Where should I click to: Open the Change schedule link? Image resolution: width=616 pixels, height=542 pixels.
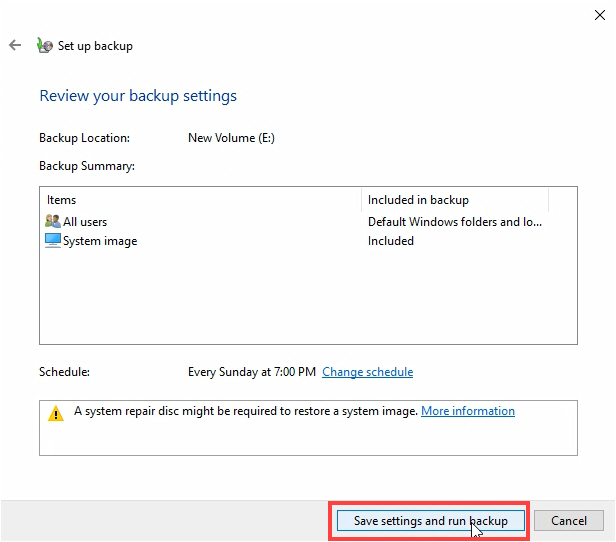[367, 372]
